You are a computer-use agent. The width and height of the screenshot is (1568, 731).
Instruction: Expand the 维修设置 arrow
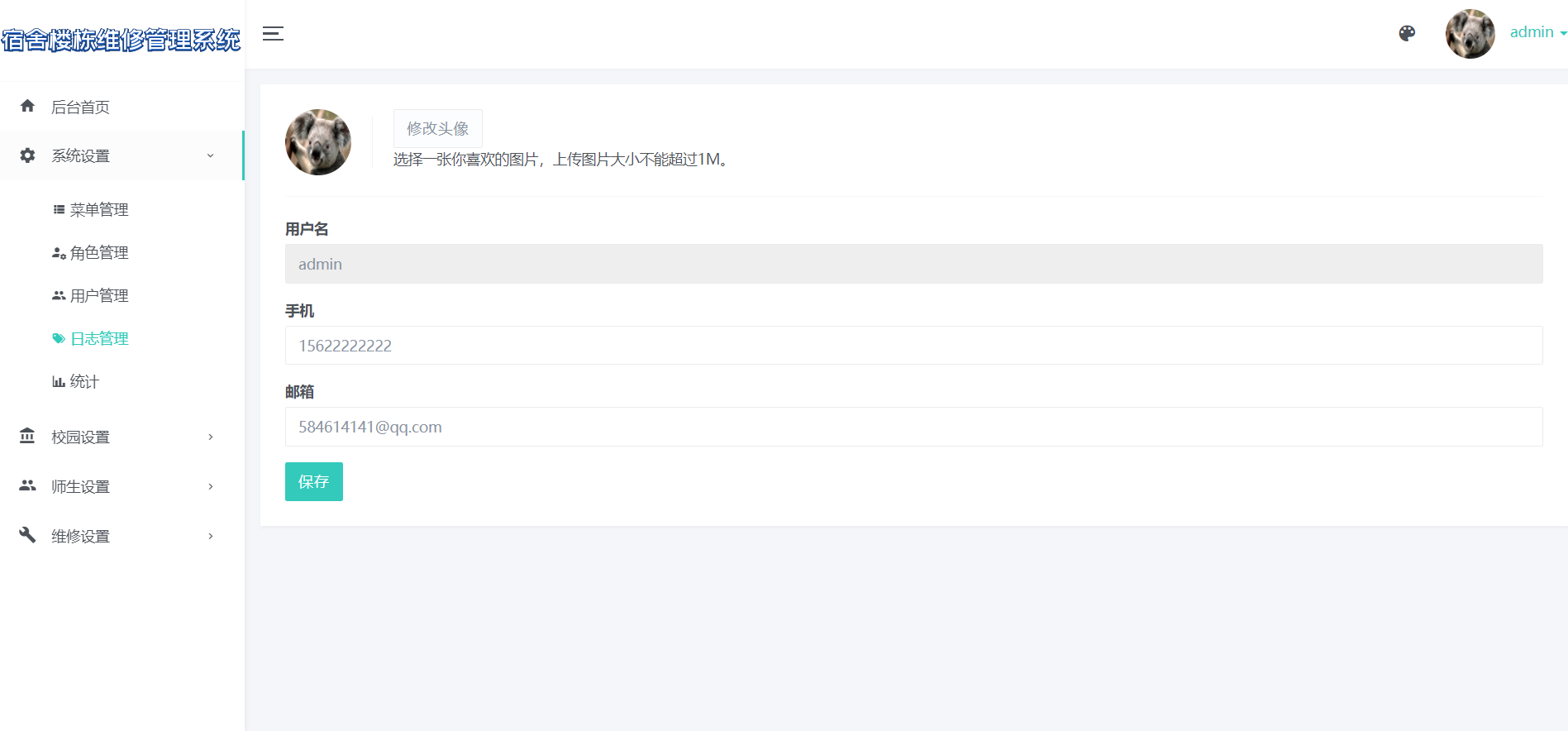click(210, 536)
